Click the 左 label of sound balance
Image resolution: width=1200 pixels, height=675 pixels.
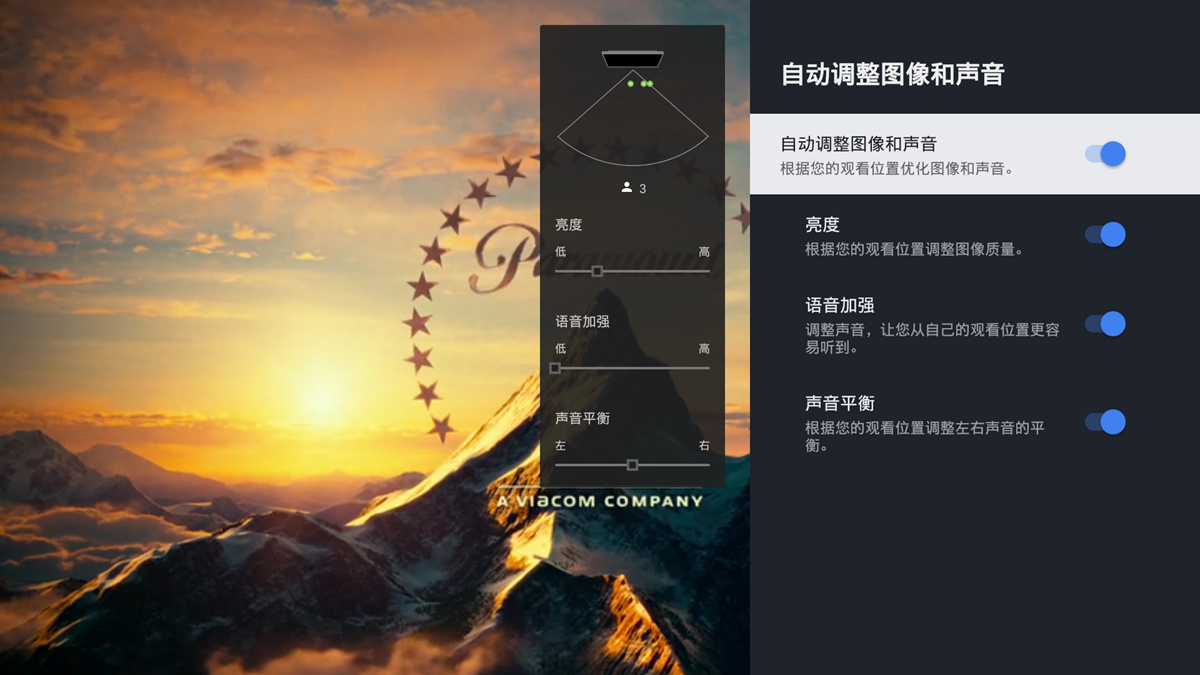point(560,446)
